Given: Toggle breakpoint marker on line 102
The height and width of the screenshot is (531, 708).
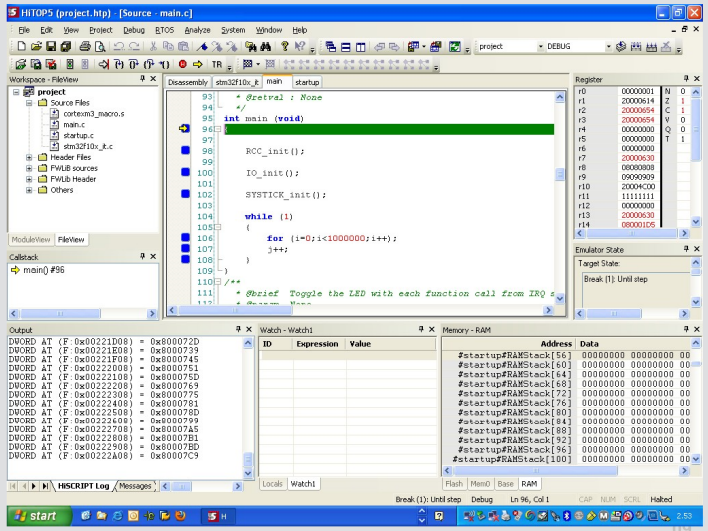Looking at the screenshot, I should (185, 193).
